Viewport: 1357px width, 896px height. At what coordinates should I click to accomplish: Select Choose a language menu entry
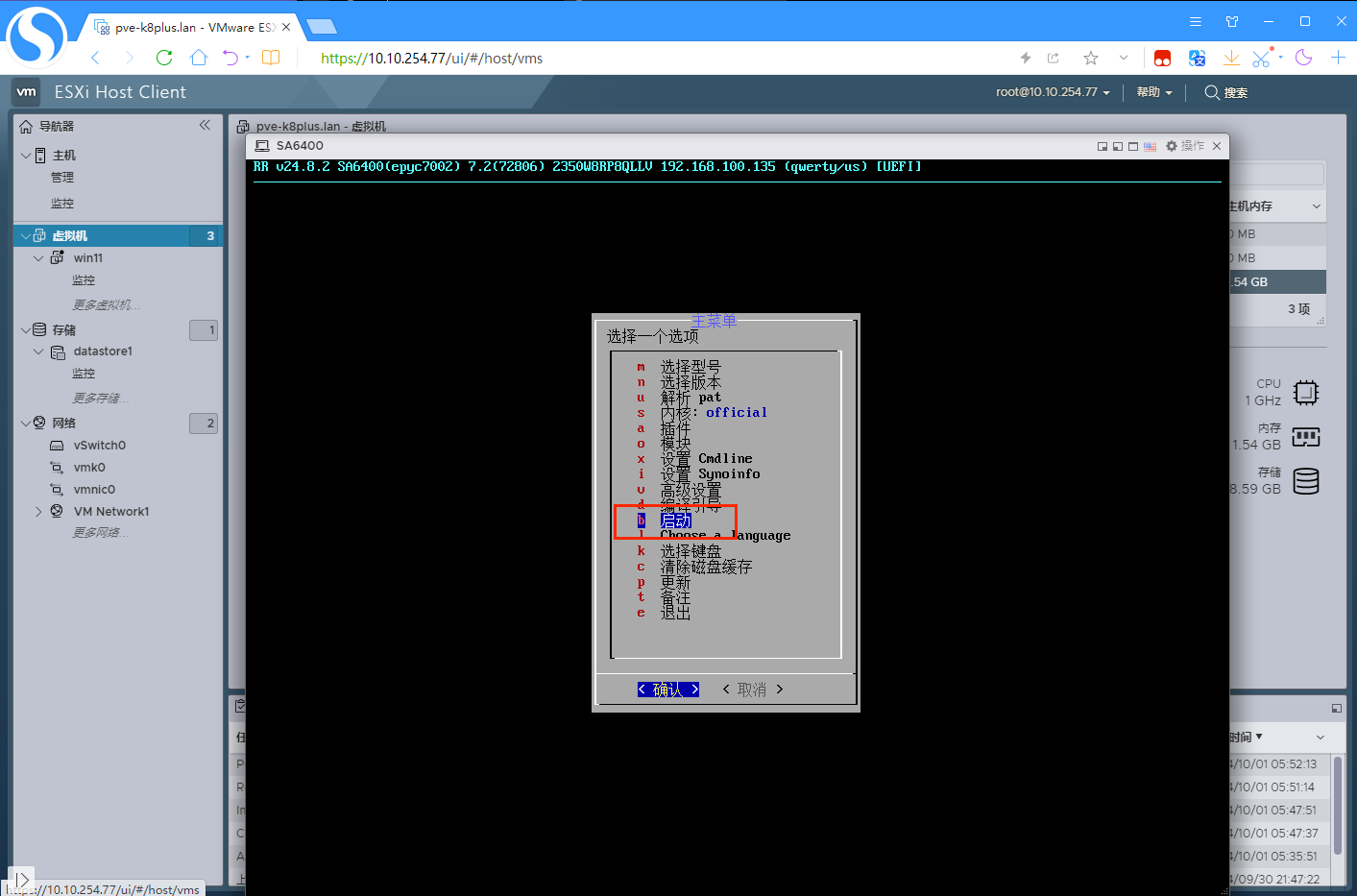point(725,536)
